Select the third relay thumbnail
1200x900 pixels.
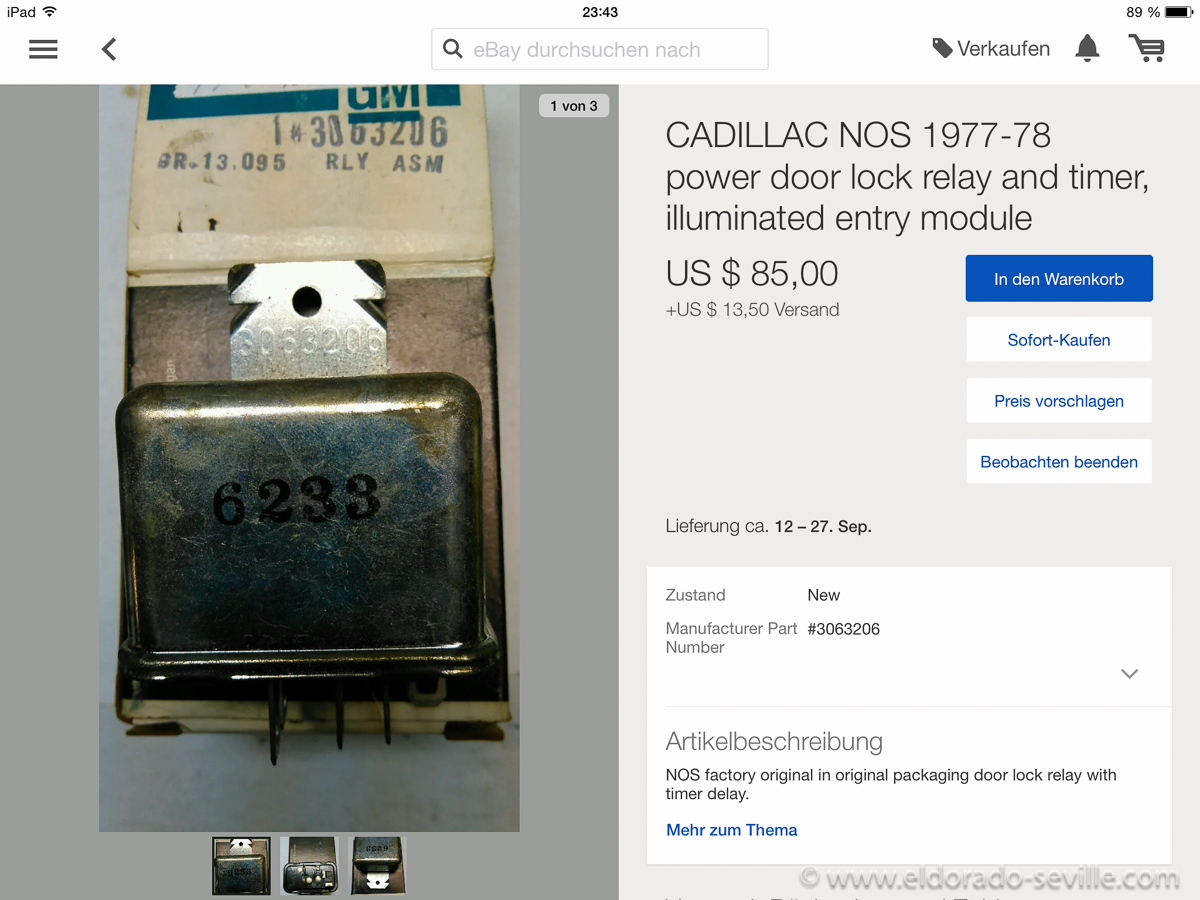[x=377, y=866]
